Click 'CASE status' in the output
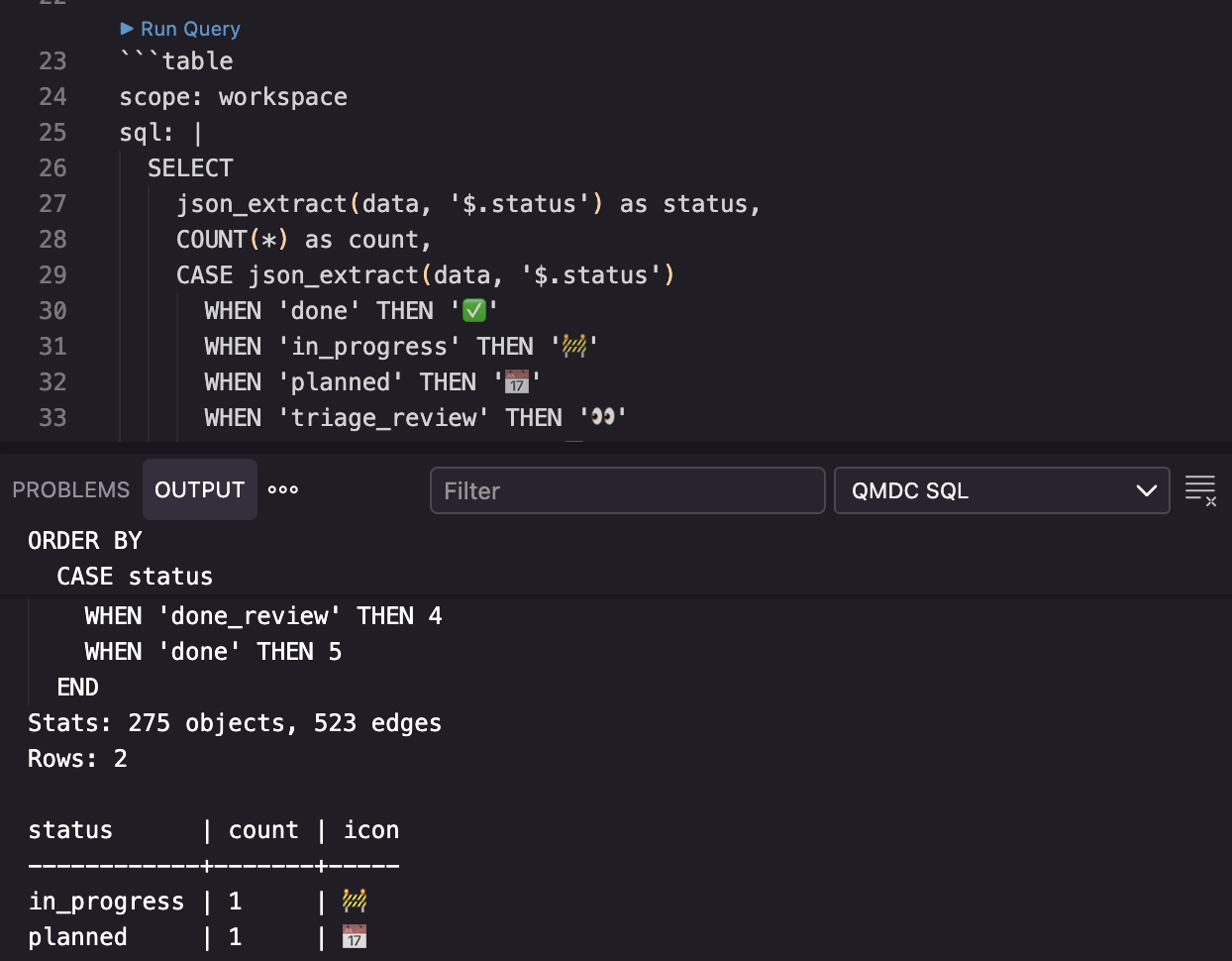 tap(135, 577)
